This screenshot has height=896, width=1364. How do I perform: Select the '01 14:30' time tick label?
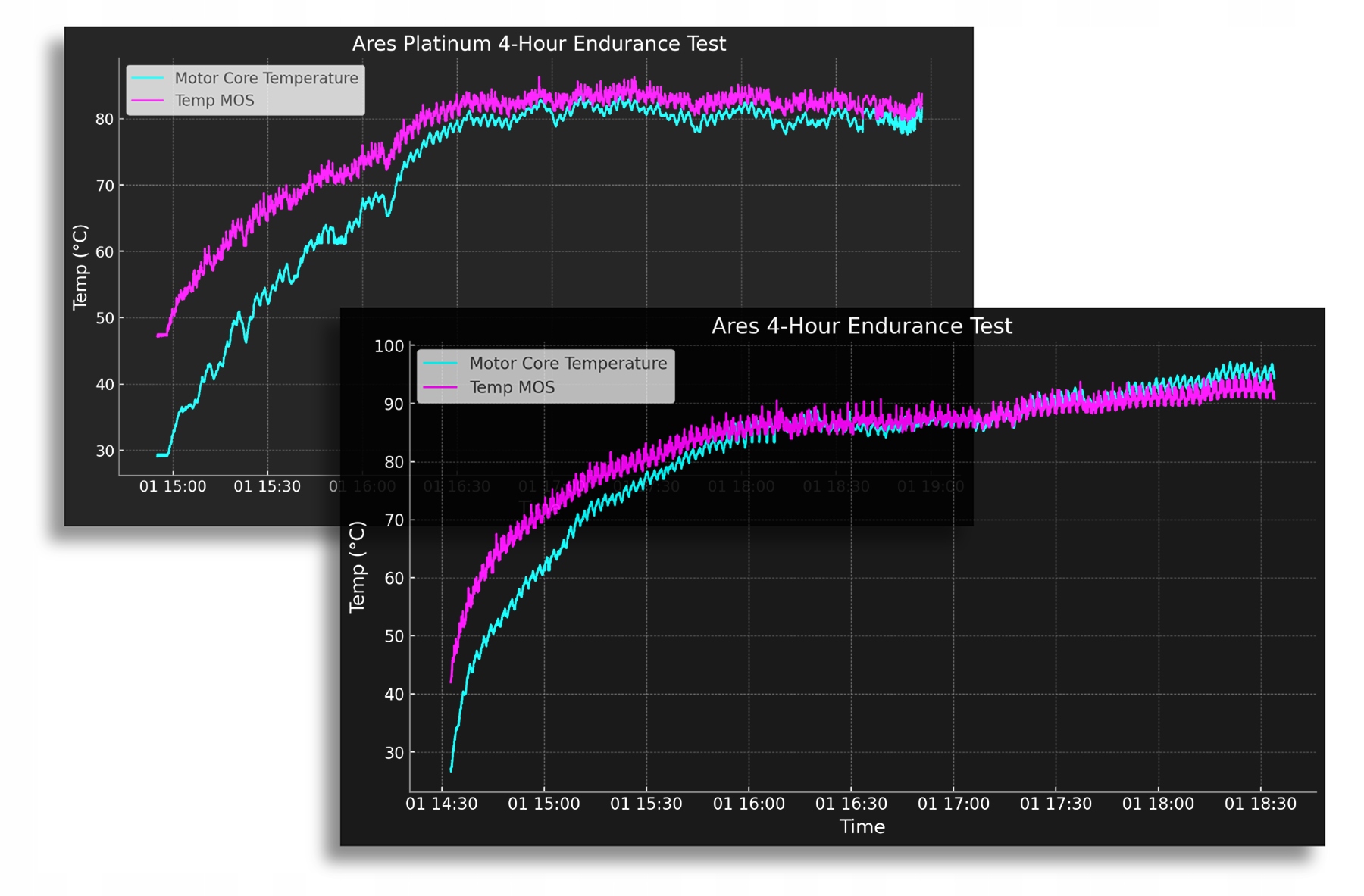click(442, 804)
